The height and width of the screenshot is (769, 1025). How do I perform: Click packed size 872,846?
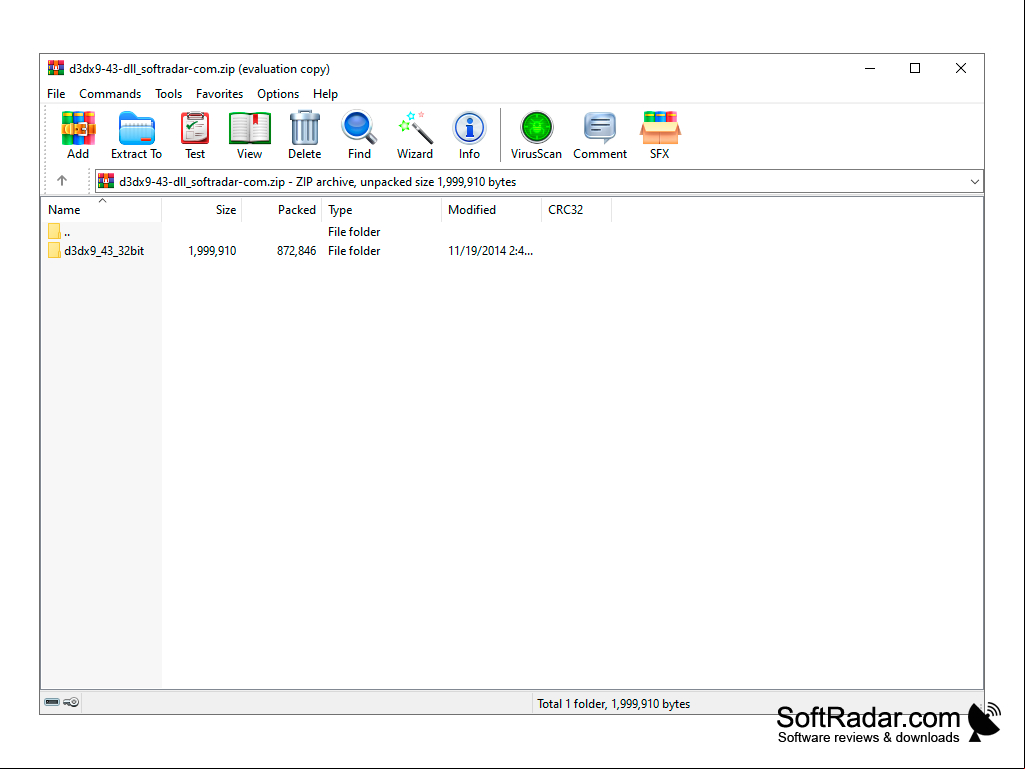tap(296, 250)
